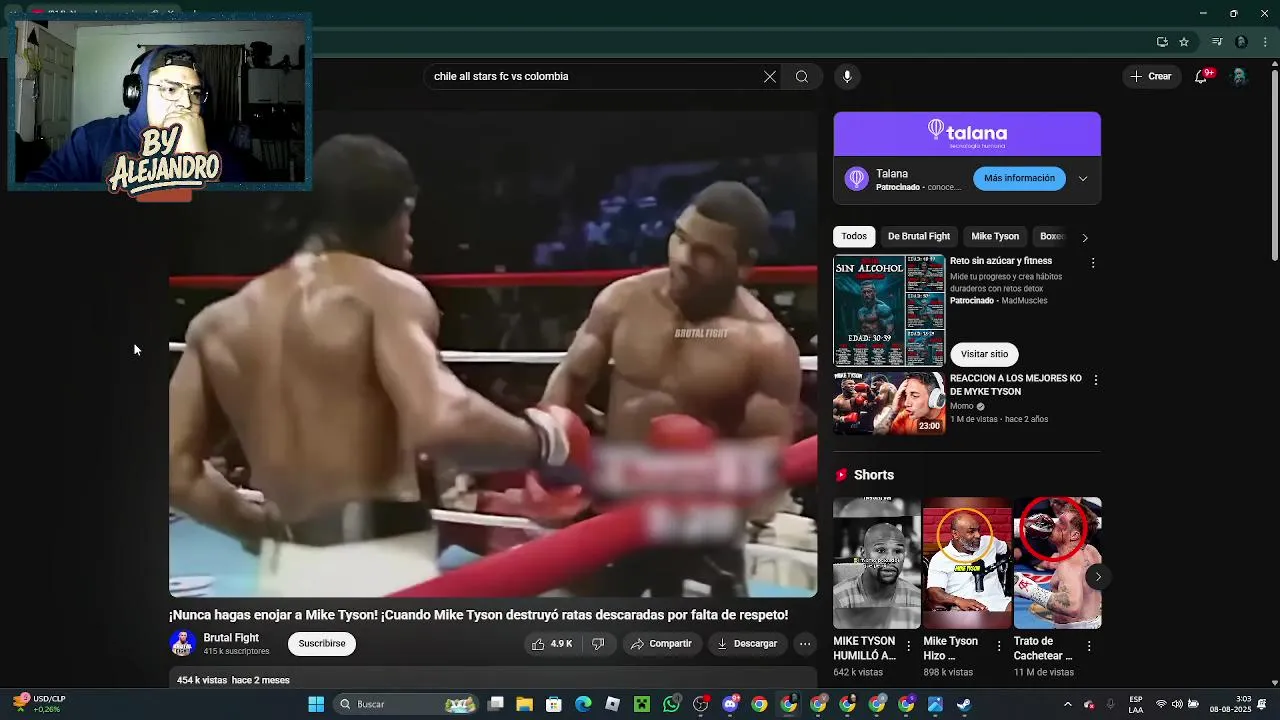This screenshot has width=1280, height=720.
Task: Open options for REACCION A LOS MEJORES KO
Action: pos(1096,380)
